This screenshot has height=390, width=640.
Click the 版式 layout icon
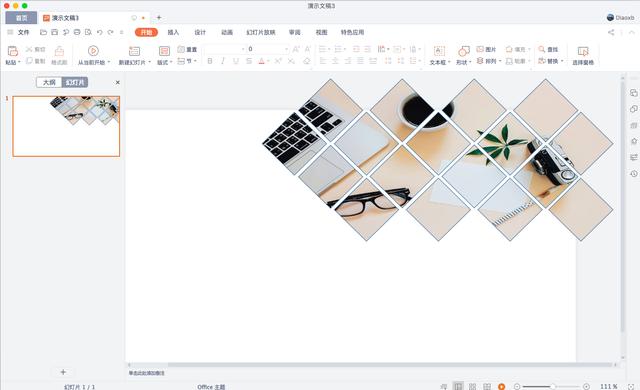(x=164, y=51)
